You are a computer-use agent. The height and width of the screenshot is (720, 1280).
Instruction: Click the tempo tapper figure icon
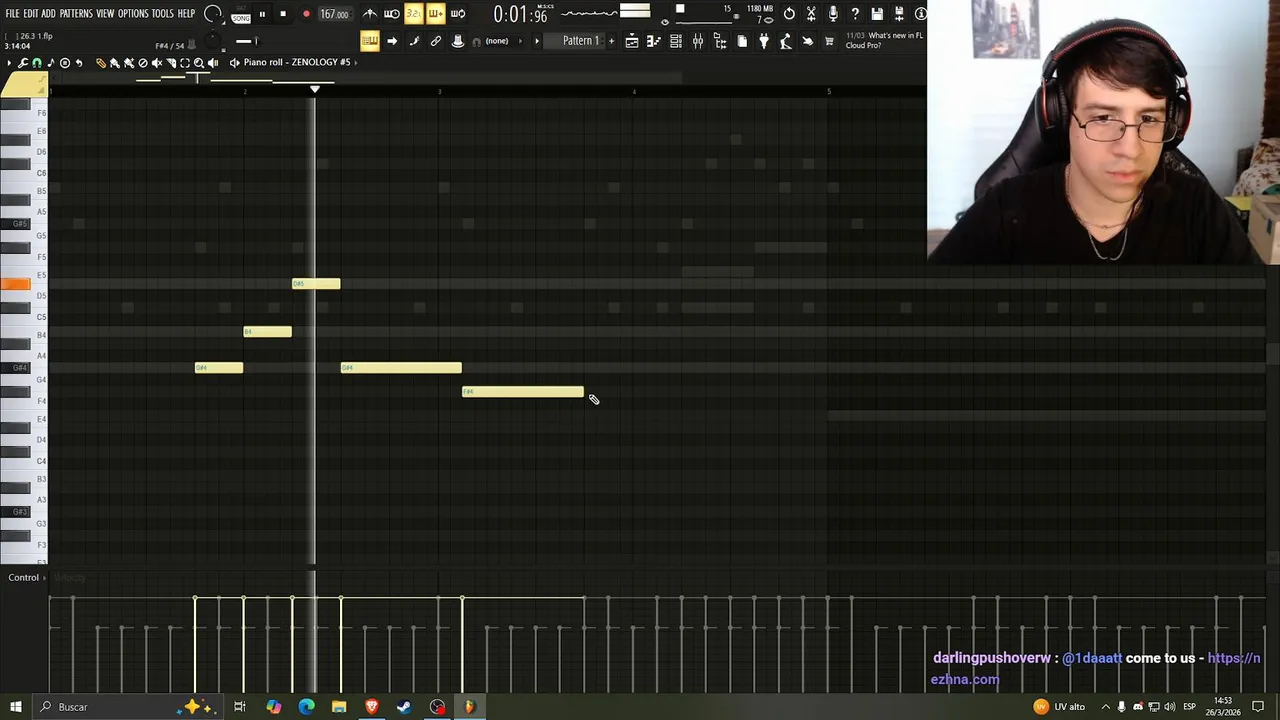(x=786, y=41)
